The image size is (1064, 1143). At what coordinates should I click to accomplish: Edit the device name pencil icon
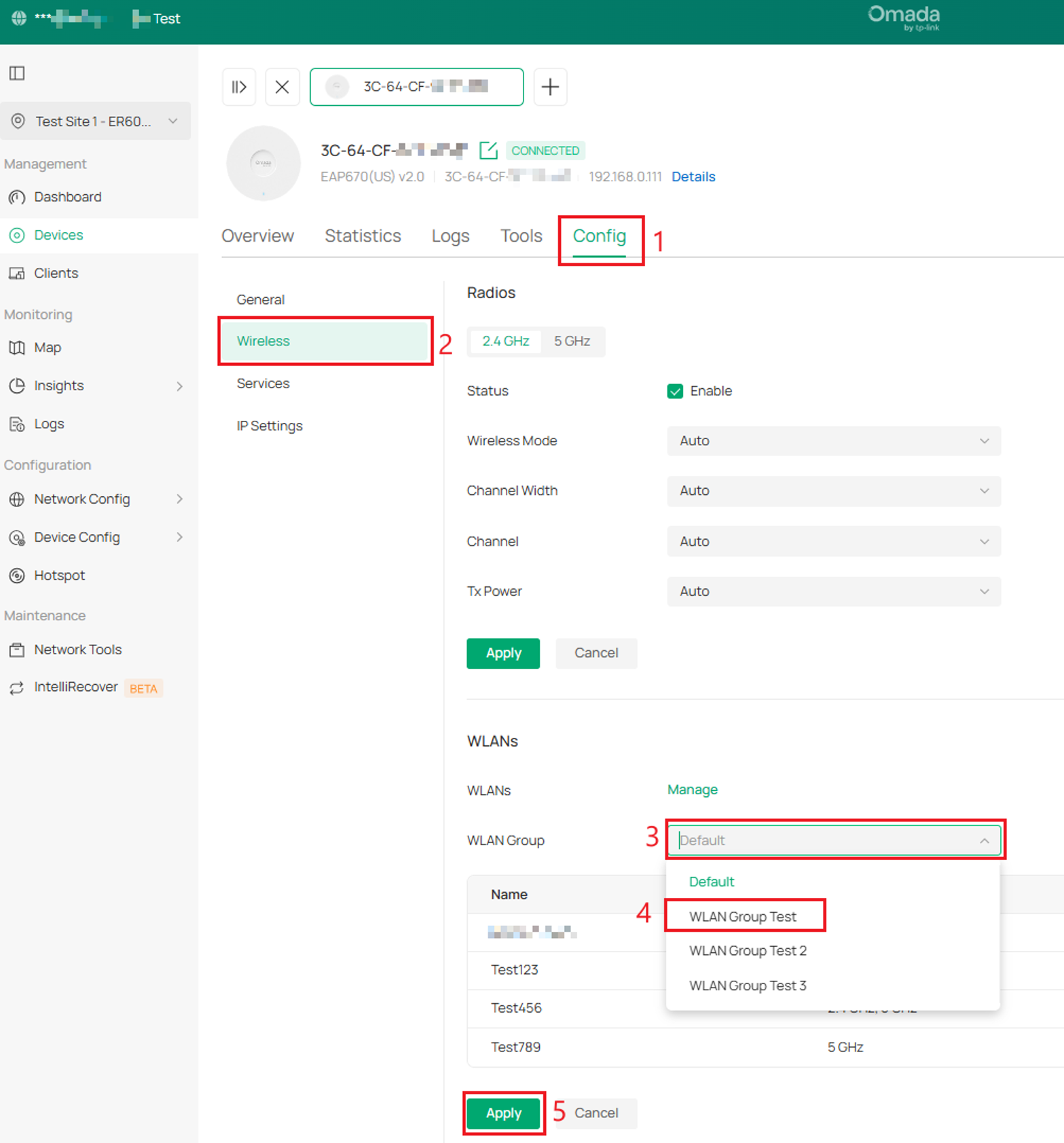[x=488, y=150]
